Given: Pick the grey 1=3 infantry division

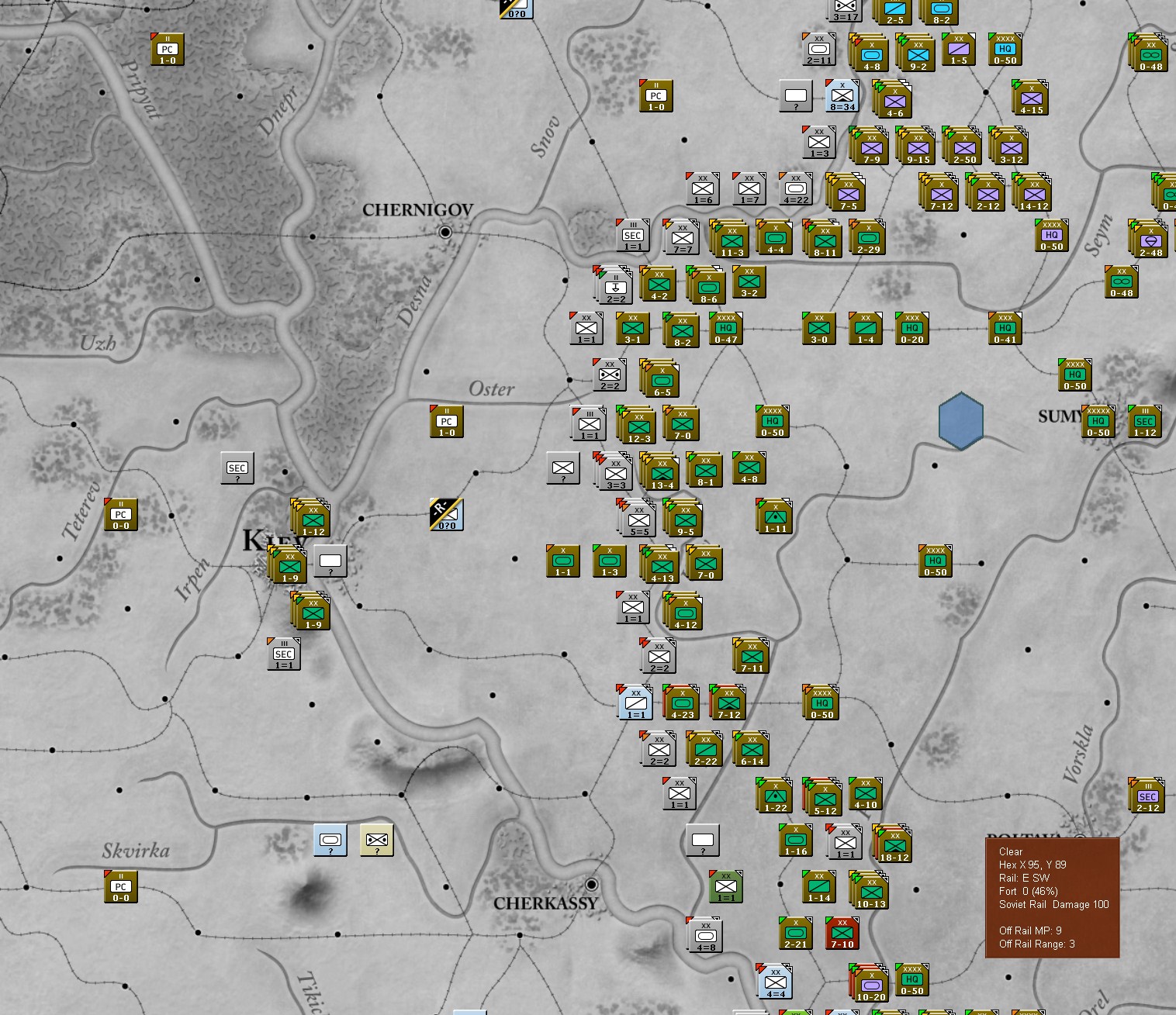Looking at the screenshot, I should click(819, 143).
